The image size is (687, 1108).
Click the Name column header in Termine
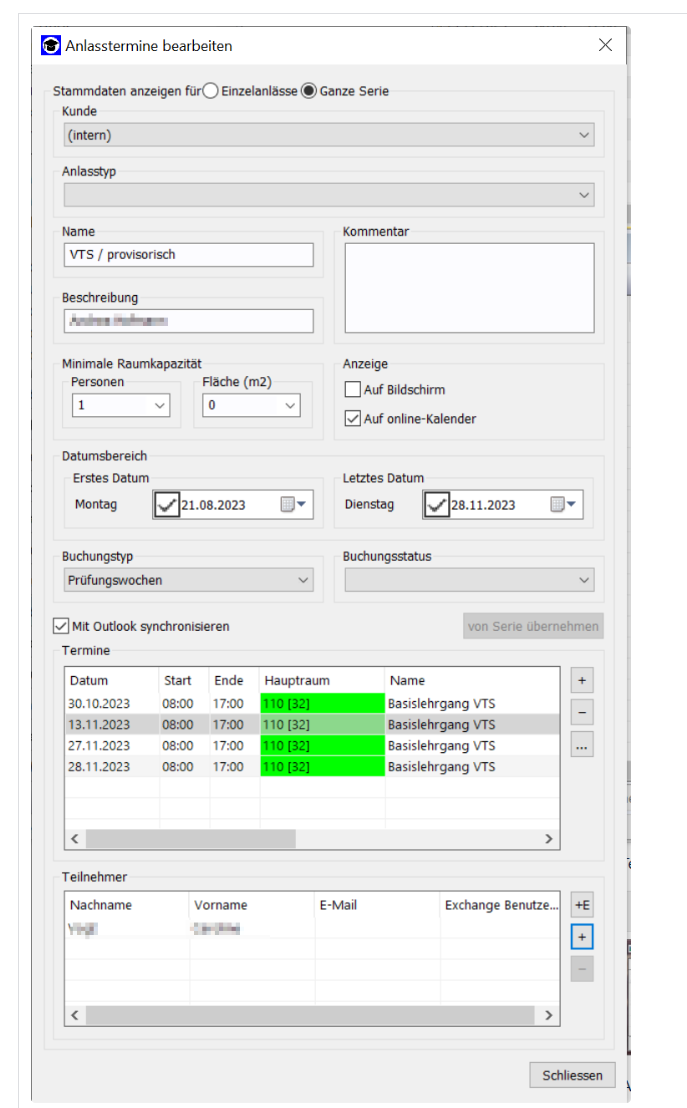(x=472, y=680)
